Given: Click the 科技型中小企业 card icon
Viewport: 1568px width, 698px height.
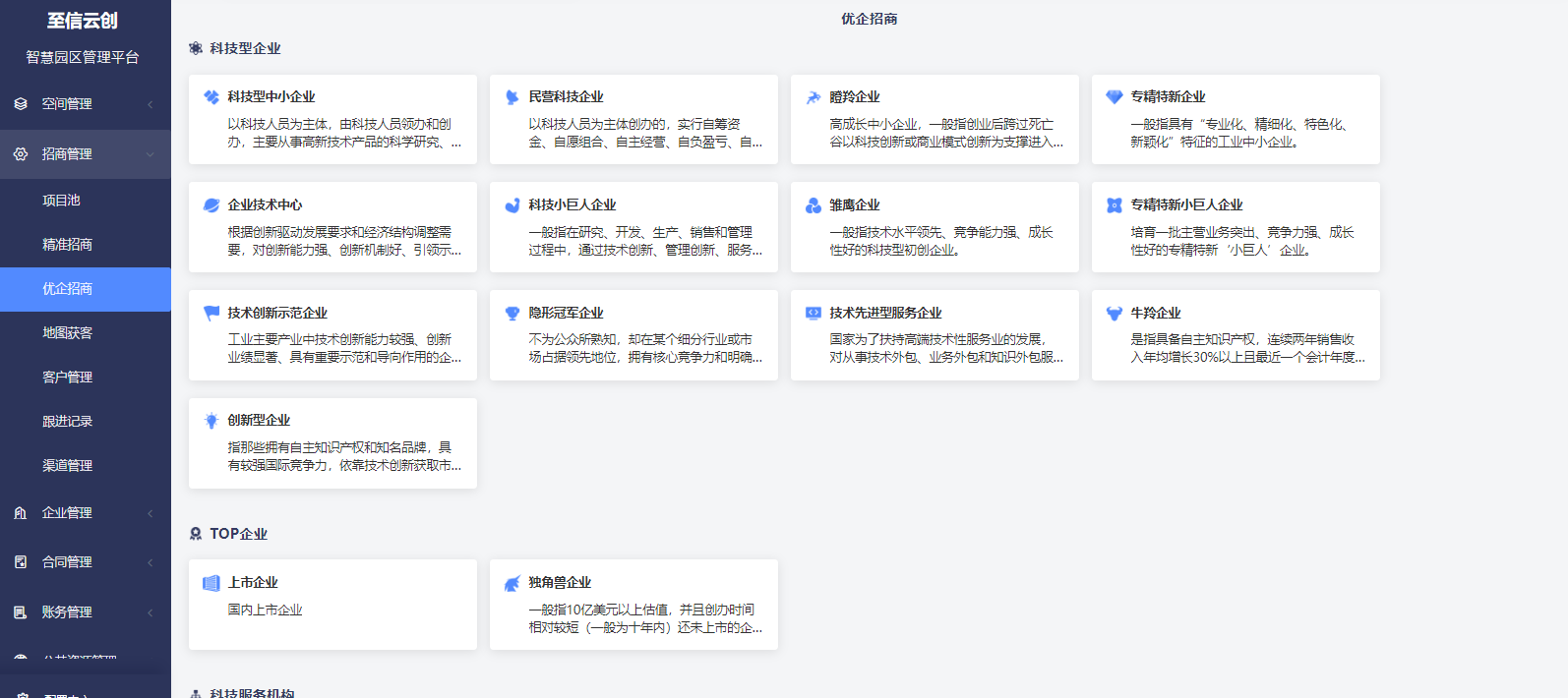Looking at the screenshot, I should pyautogui.click(x=211, y=97).
